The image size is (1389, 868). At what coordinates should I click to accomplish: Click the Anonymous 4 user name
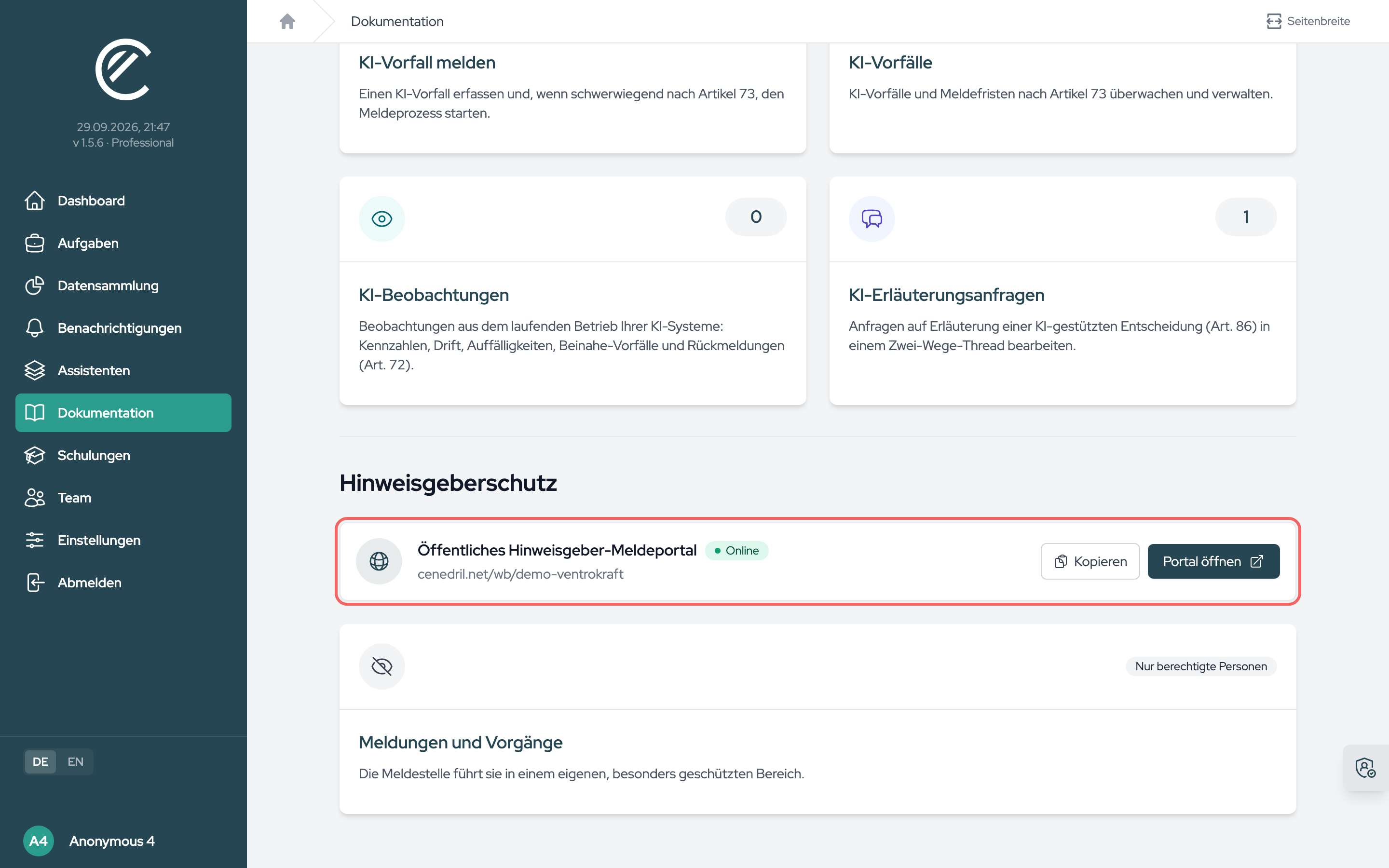point(112,841)
